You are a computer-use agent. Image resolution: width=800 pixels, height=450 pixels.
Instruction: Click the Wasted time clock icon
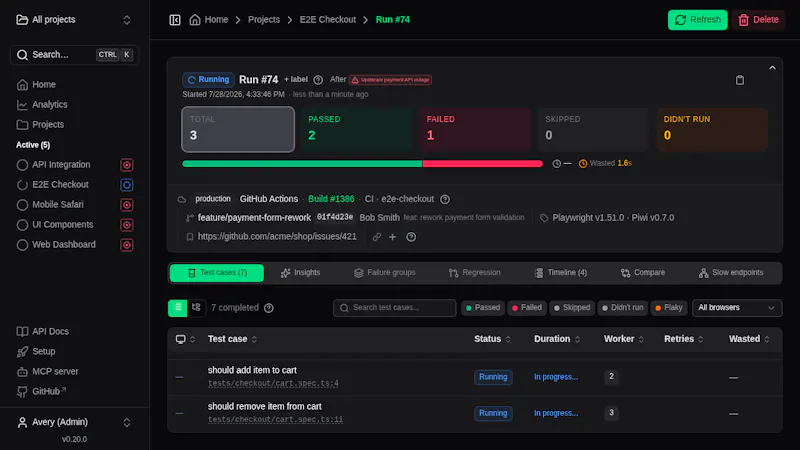point(583,163)
